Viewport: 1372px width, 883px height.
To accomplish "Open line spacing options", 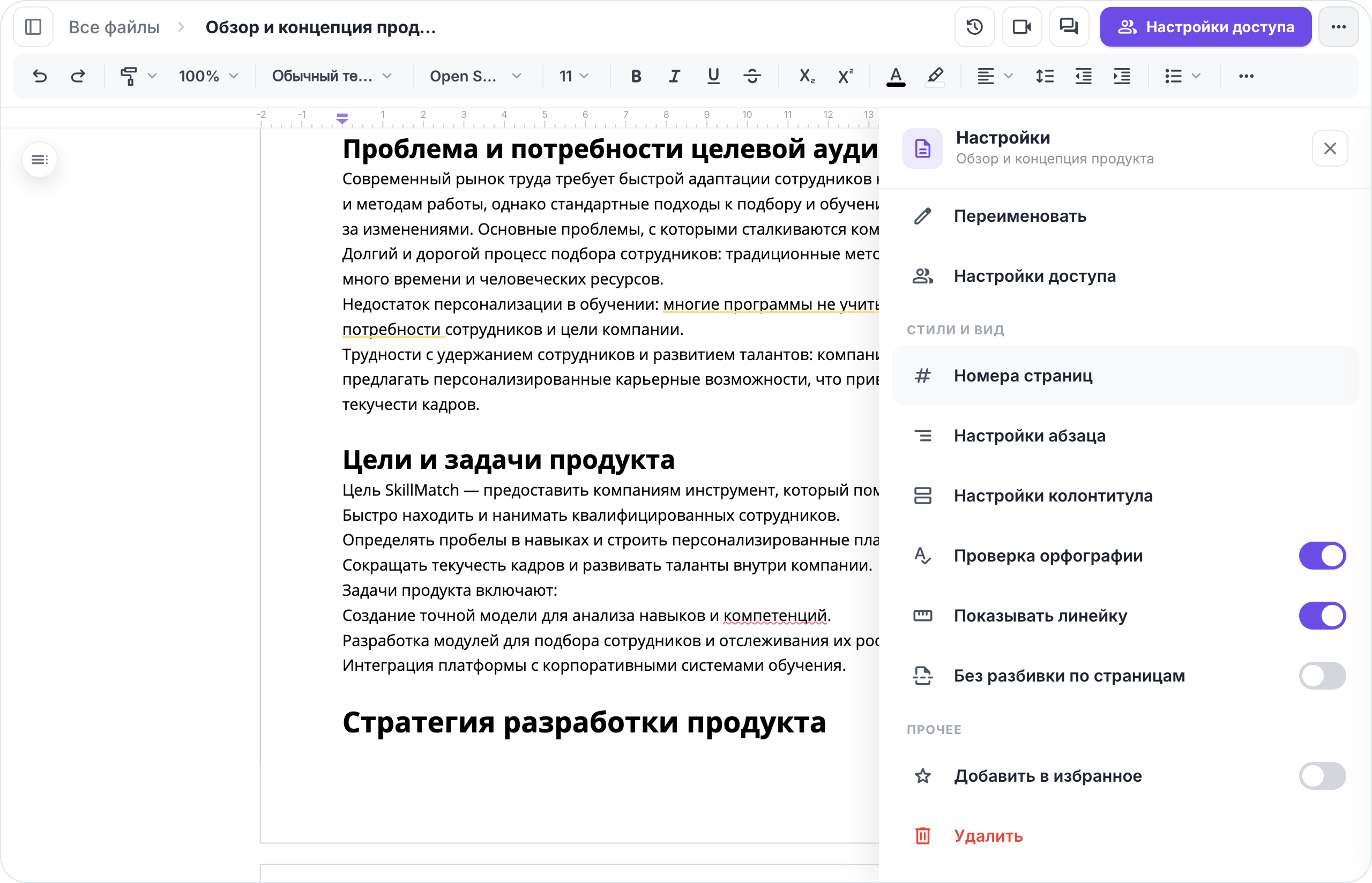I will coord(1045,76).
